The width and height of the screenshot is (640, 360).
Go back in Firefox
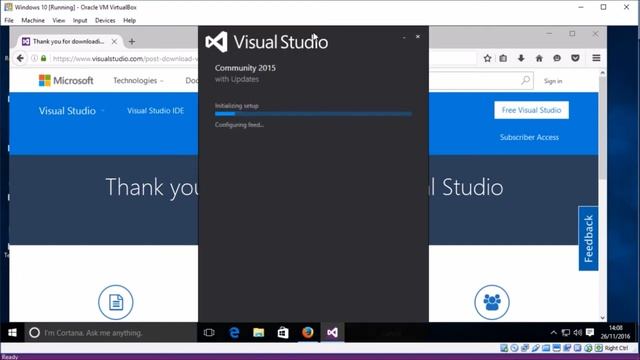click(20, 58)
